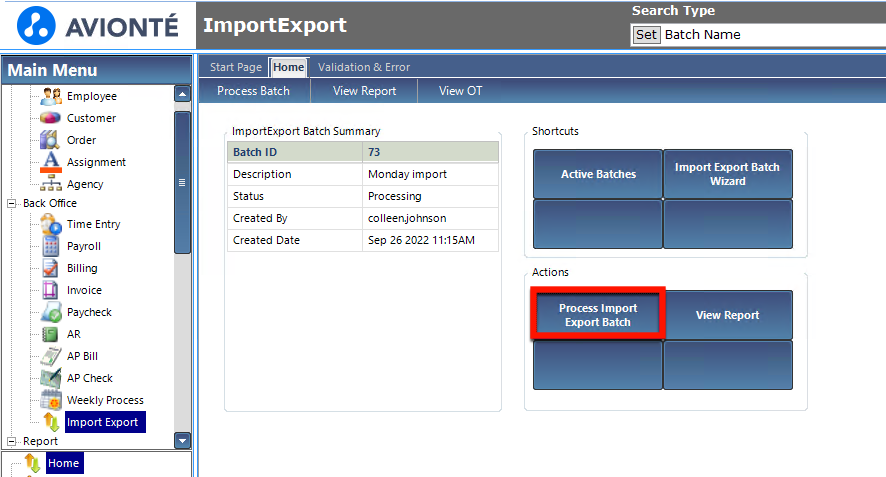Select the Customer icon in the menu
The image size is (886, 477).
point(51,118)
